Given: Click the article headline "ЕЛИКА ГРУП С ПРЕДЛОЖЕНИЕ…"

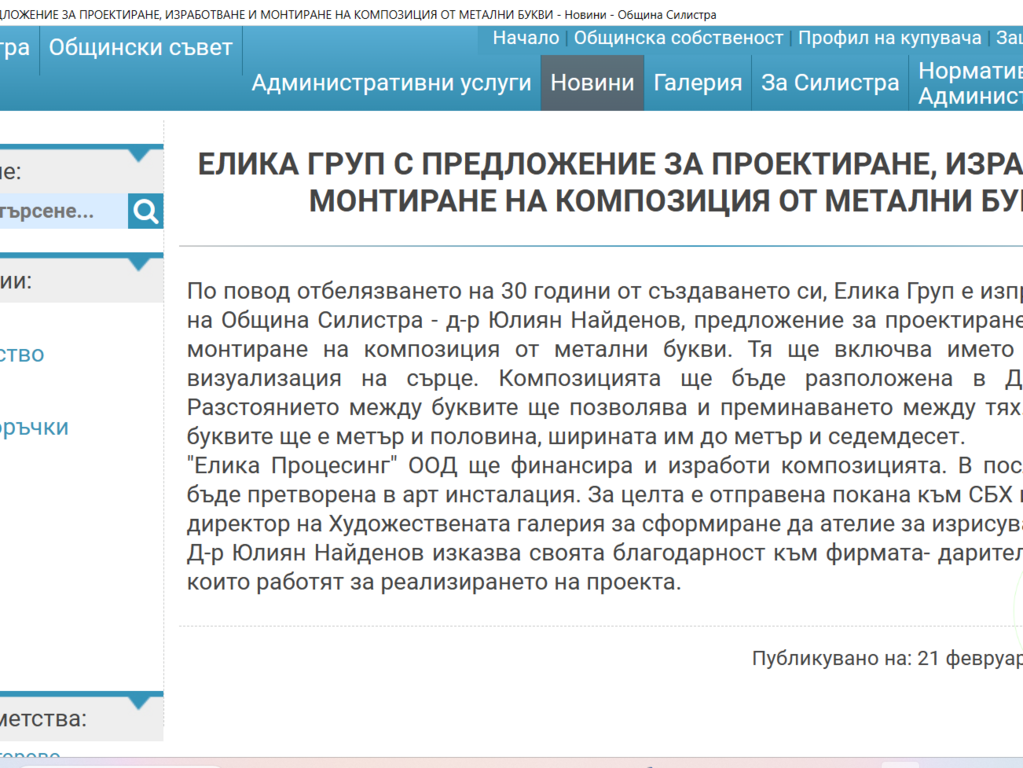Looking at the screenshot, I should tap(610, 182).
